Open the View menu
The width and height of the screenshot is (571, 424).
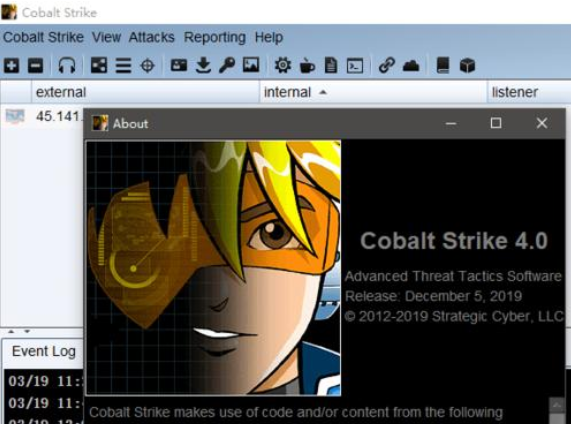coord(106,37)
